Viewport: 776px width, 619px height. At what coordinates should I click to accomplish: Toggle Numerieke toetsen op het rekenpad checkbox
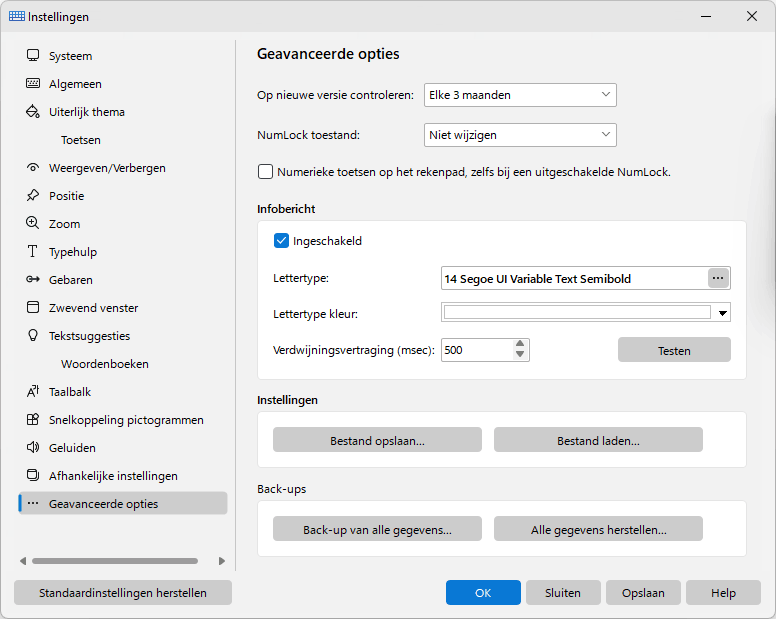click(x=265, y=172)
